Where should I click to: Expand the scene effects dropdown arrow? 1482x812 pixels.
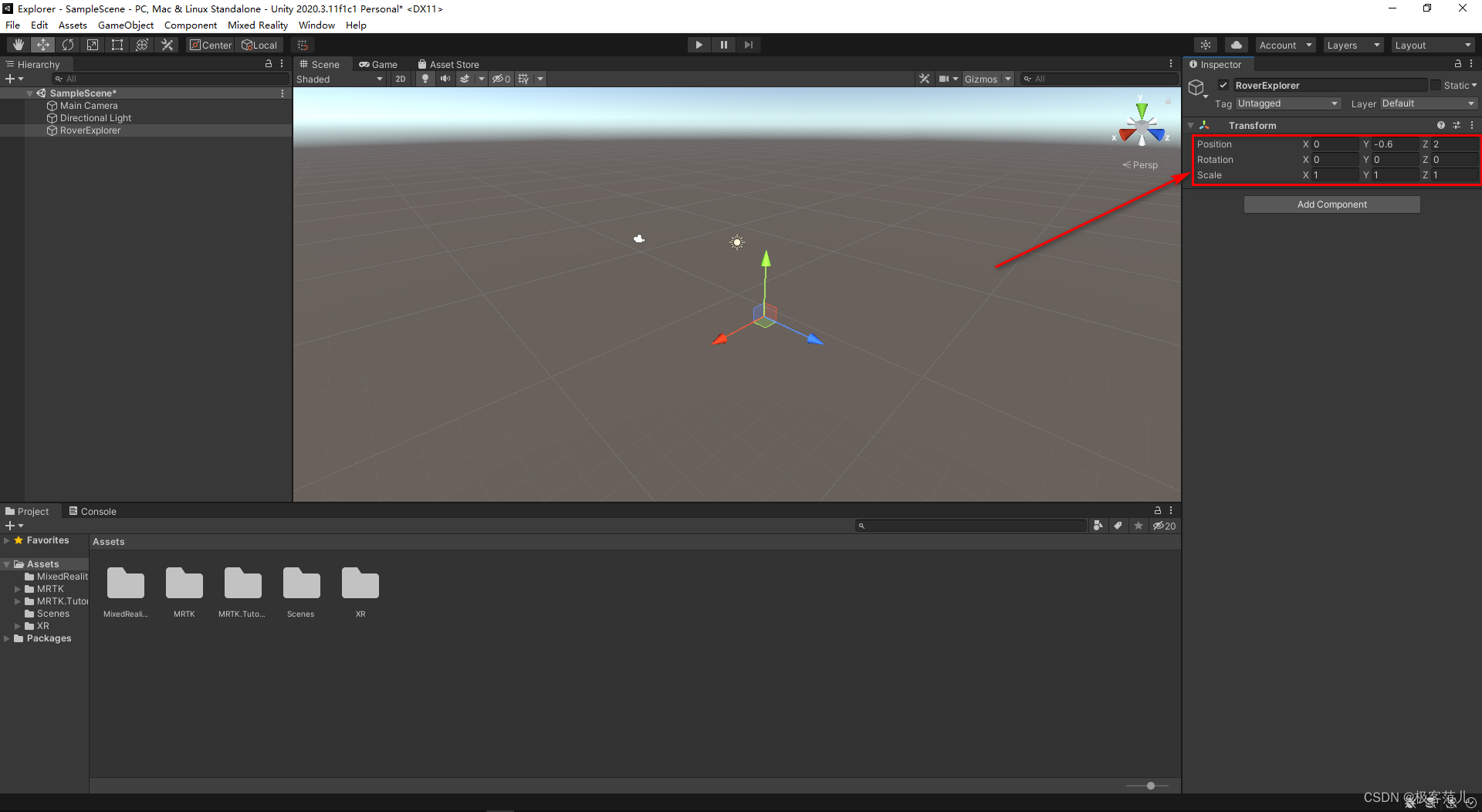tap(482, 79)
